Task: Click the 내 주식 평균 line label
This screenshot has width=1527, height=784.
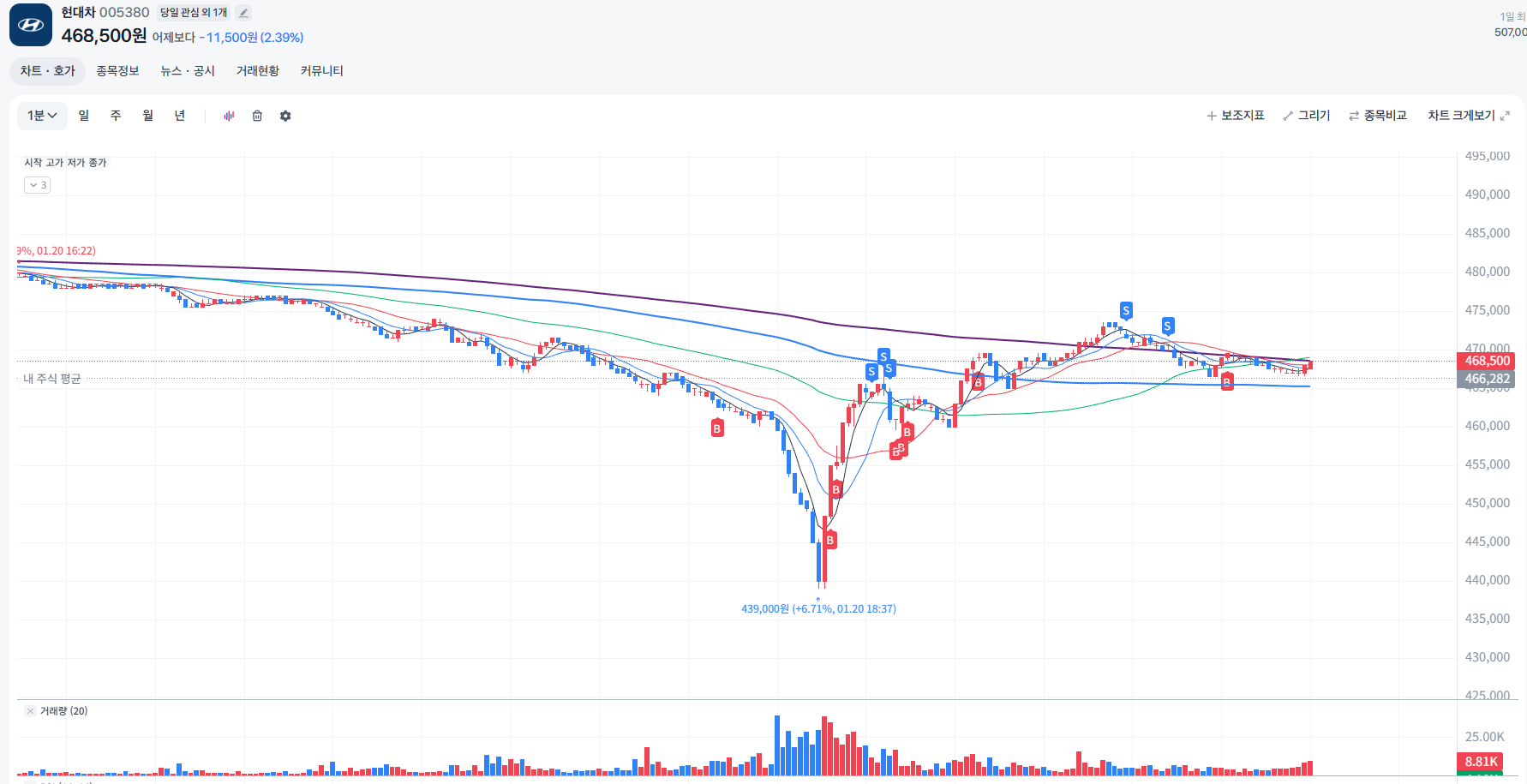Action: 52,379
